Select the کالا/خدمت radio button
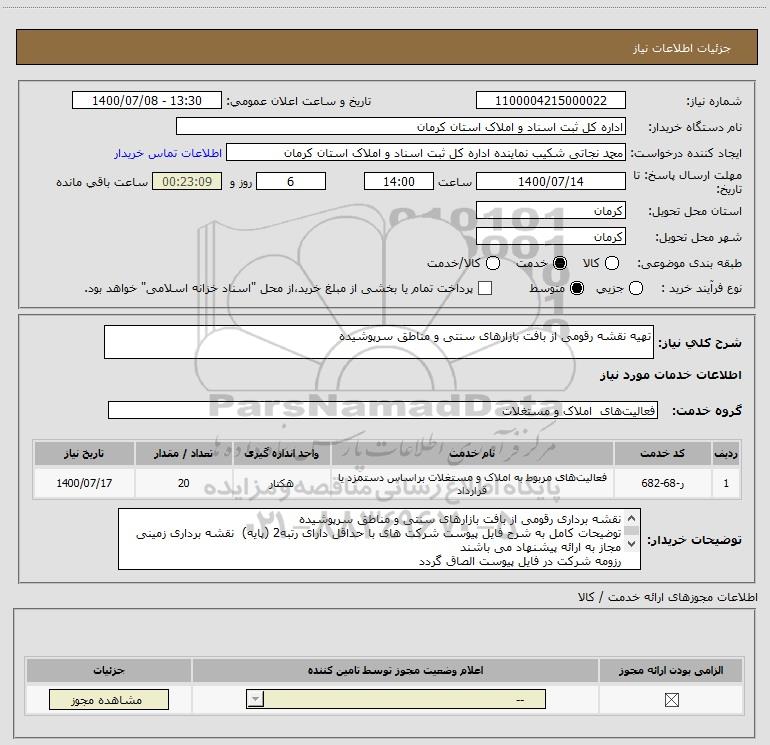This screenshot has height=745, width=770. pyautogui.click(x=493, y=263)
